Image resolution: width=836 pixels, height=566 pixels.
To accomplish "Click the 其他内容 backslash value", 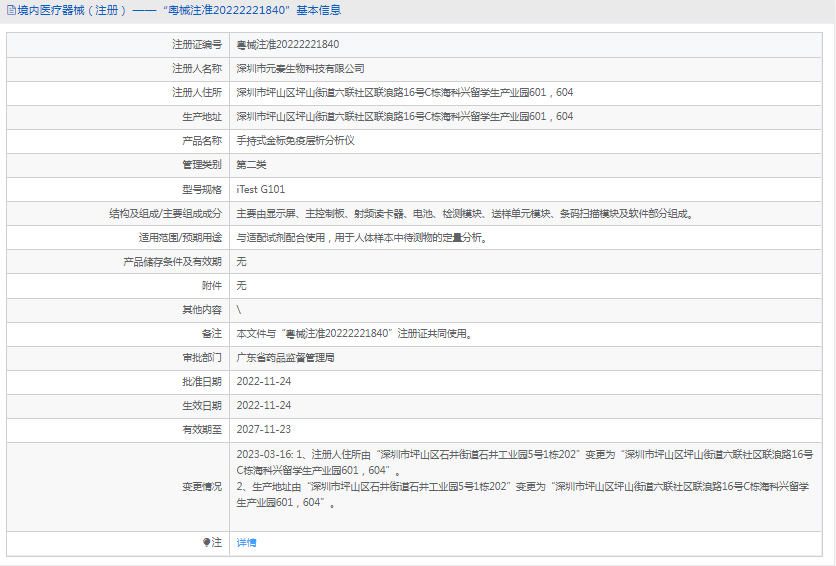I will [239, 310].
